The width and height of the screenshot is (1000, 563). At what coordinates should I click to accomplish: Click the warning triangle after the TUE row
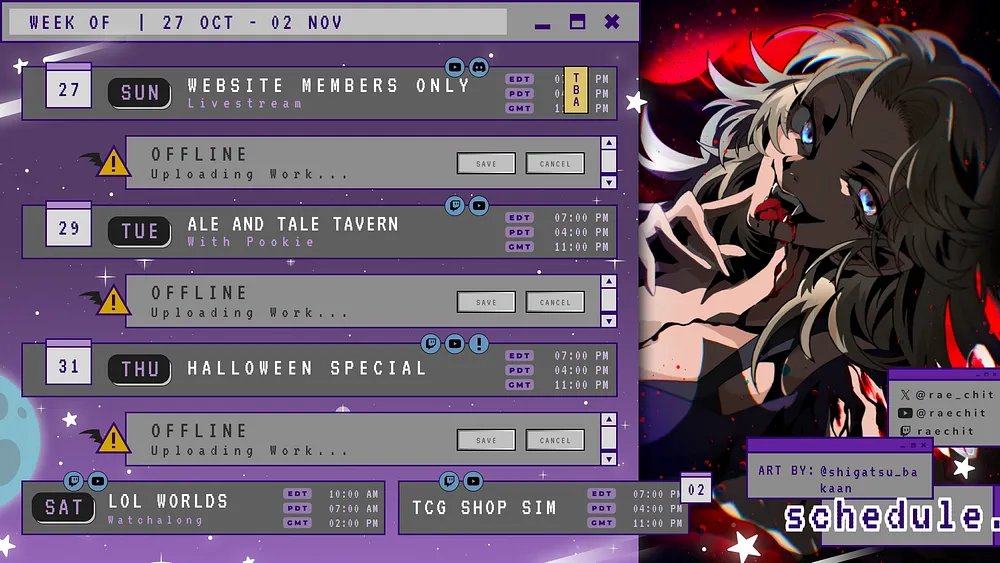click(114, 301)
